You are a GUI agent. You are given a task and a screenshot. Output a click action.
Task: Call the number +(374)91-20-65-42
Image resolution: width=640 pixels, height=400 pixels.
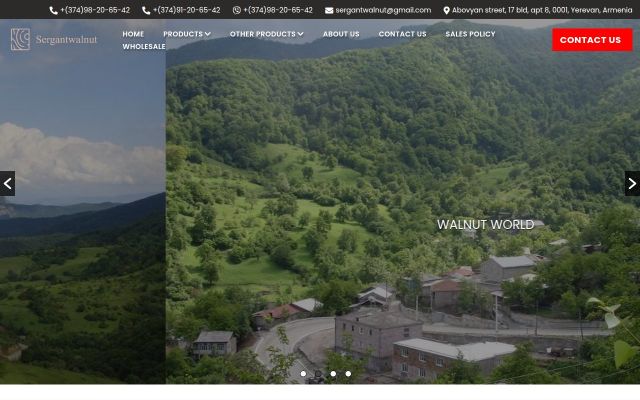point(187,10)
